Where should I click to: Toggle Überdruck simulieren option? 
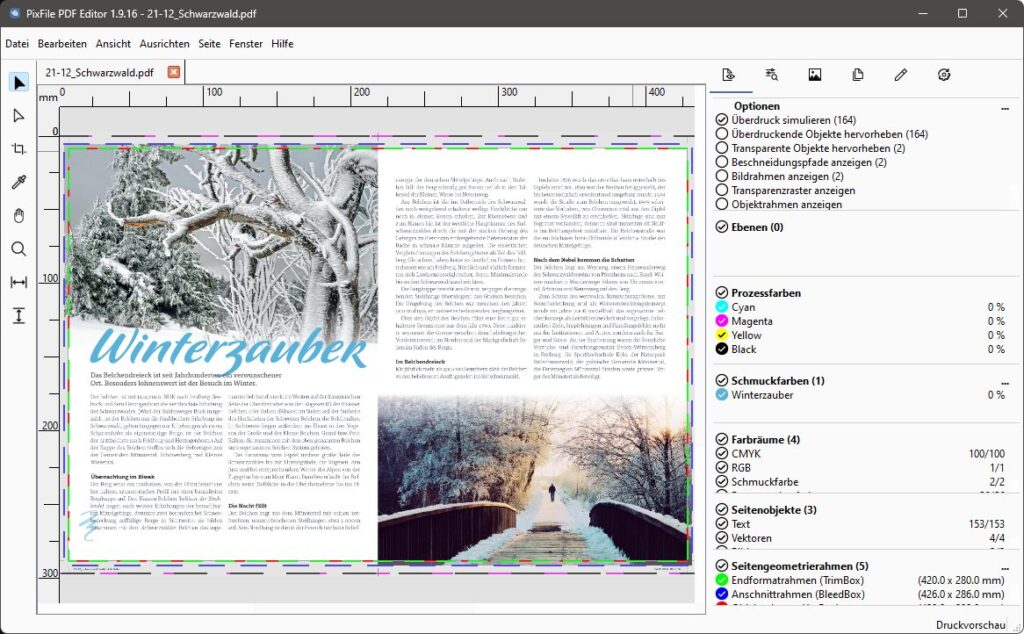click(722, 120)
